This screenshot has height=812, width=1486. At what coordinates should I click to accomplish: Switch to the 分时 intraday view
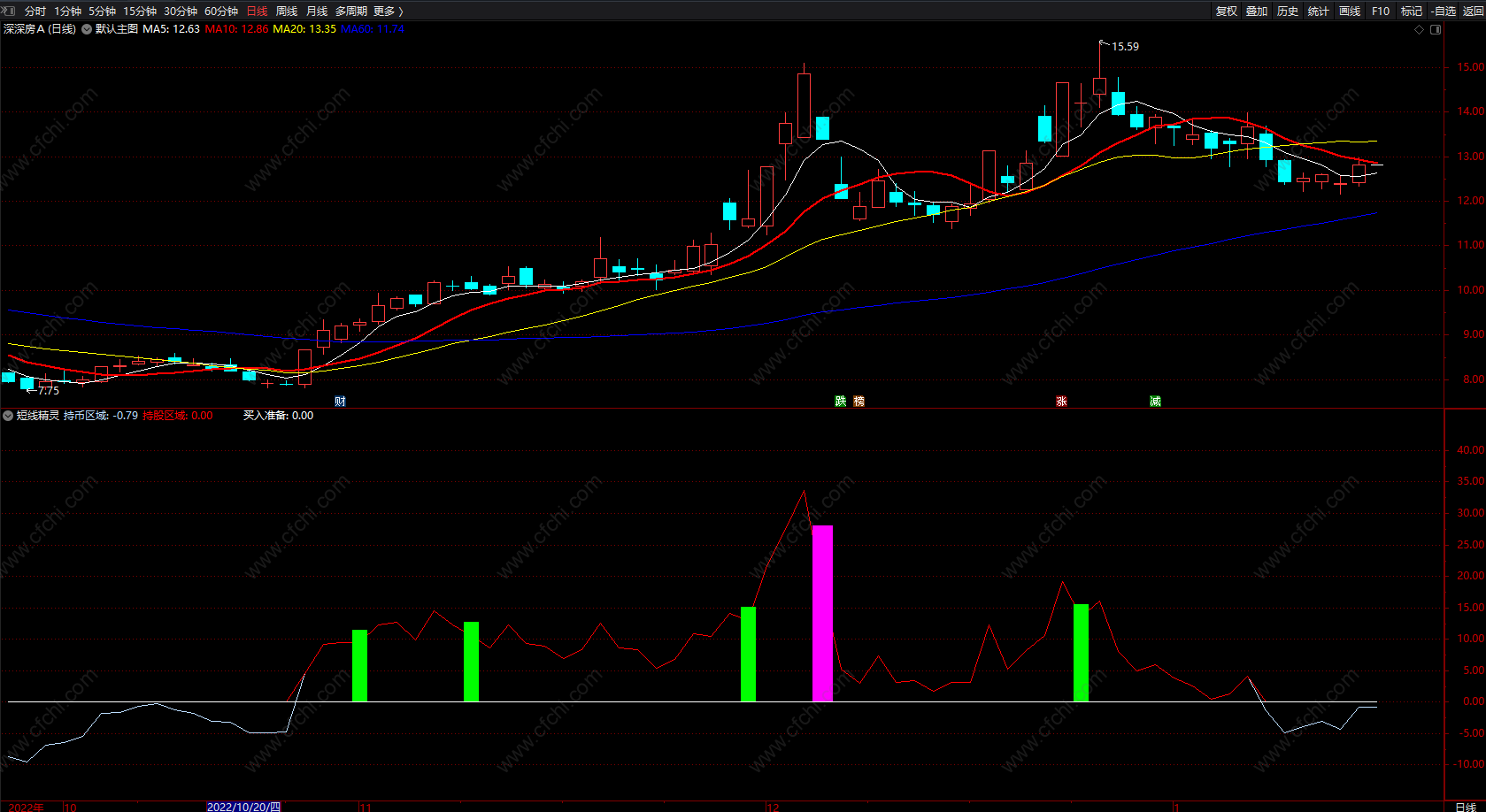pyautogui.click(x=35, y=11)
